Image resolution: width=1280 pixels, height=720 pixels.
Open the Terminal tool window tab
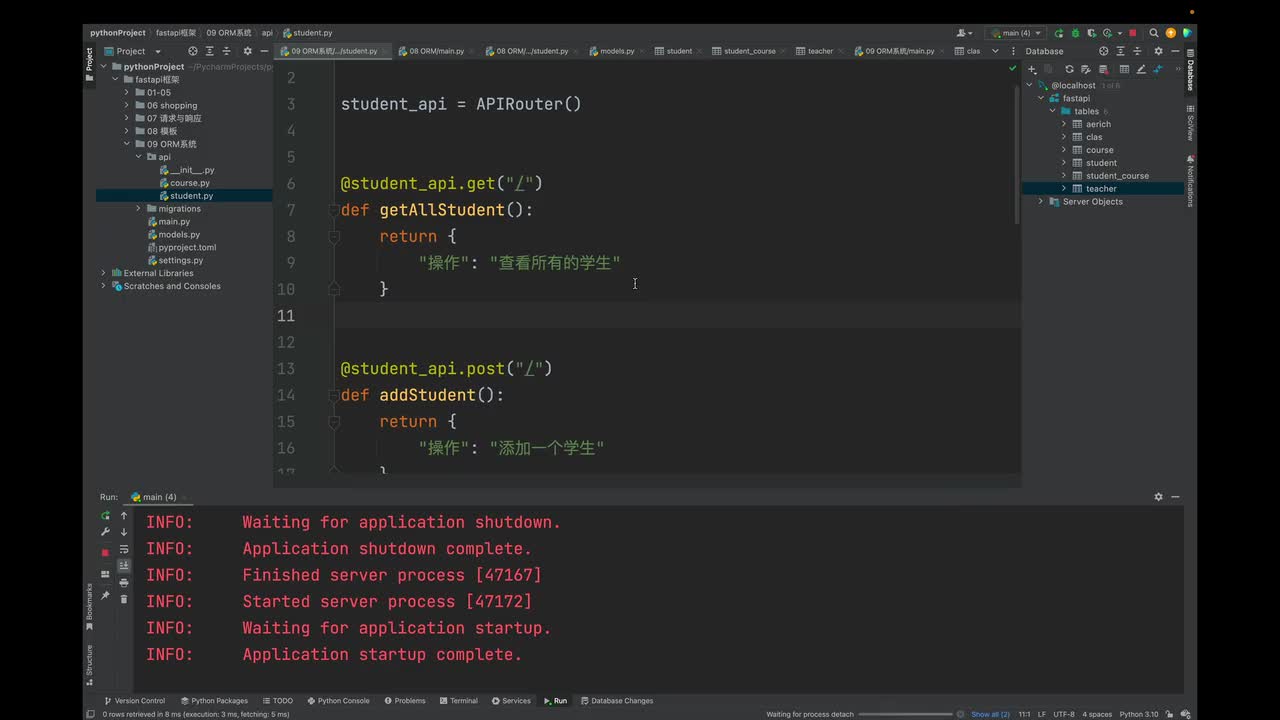pyautogui.click(x=458, y=700)
